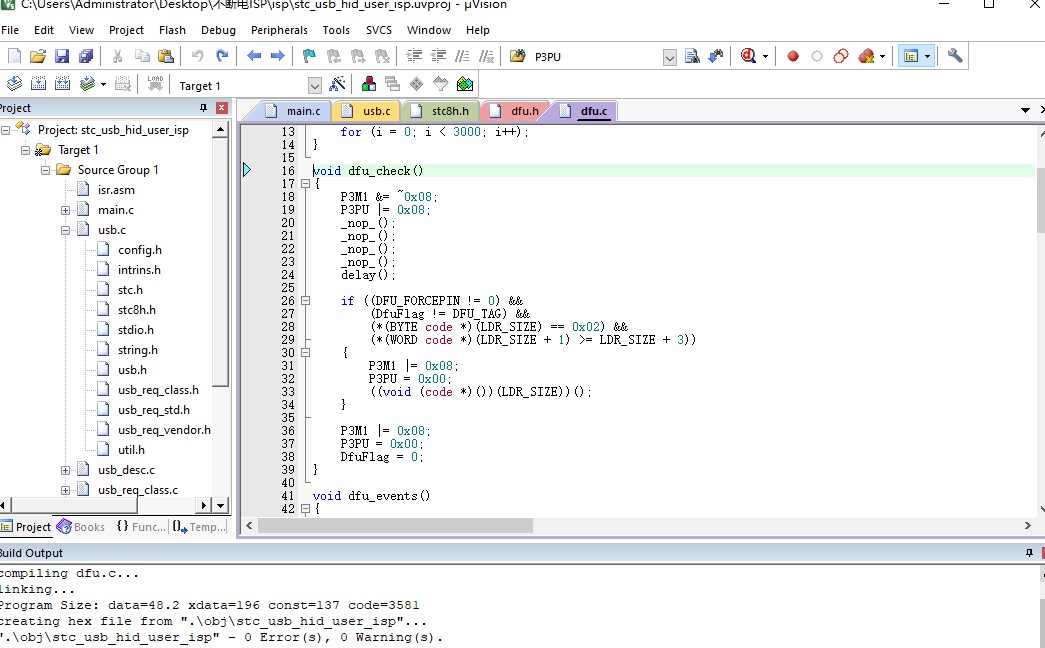Open Options for Target with the wand icon
Image resolution: width=1045 pixels, height=648 pixels.
point(338,84)
